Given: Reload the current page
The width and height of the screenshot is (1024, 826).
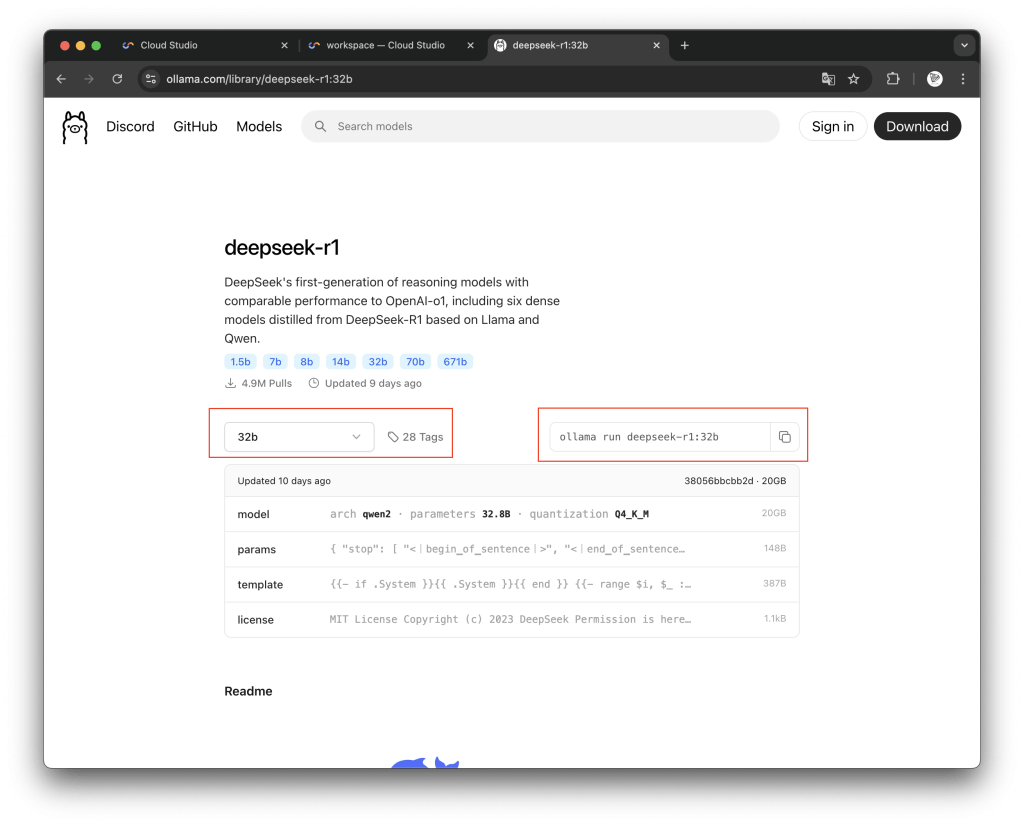Looking at the screenshot, I should 118,79.
